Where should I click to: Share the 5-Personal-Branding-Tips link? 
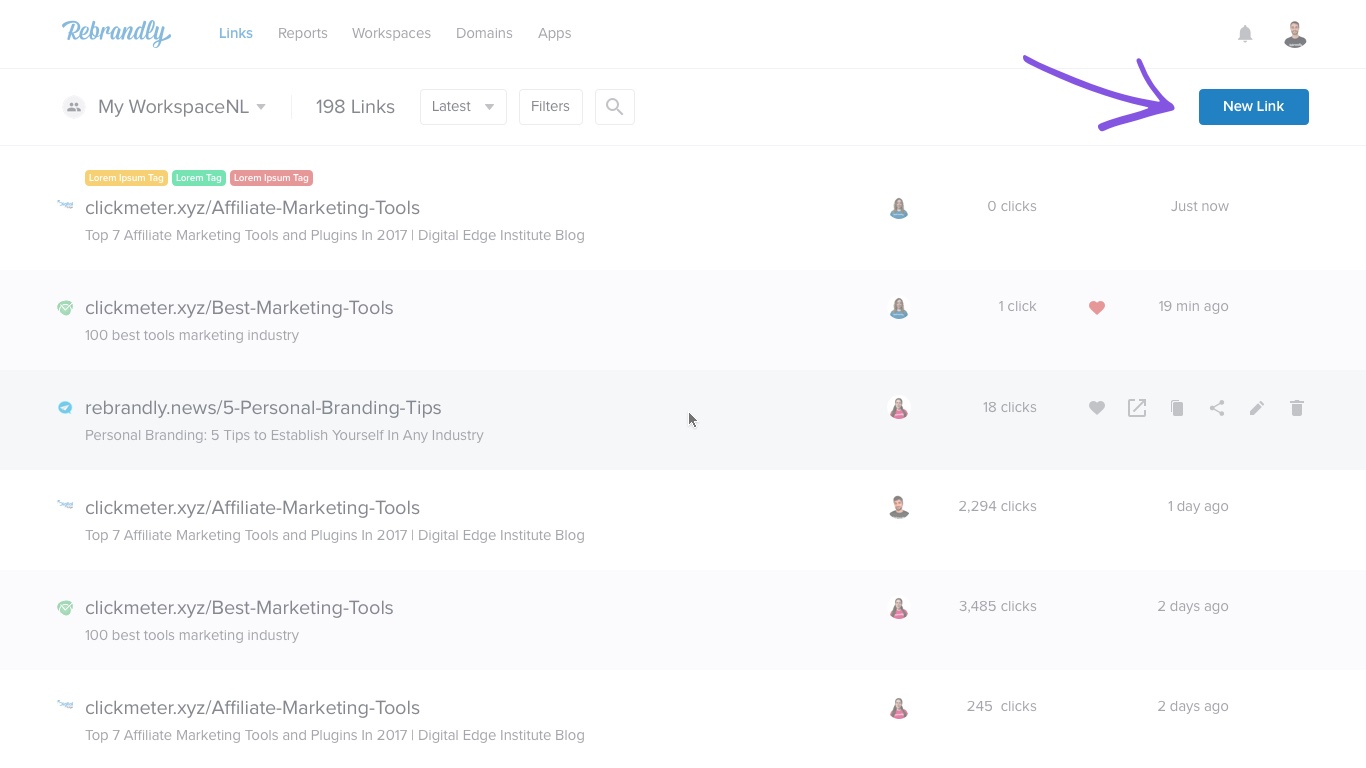(1217, 408)
